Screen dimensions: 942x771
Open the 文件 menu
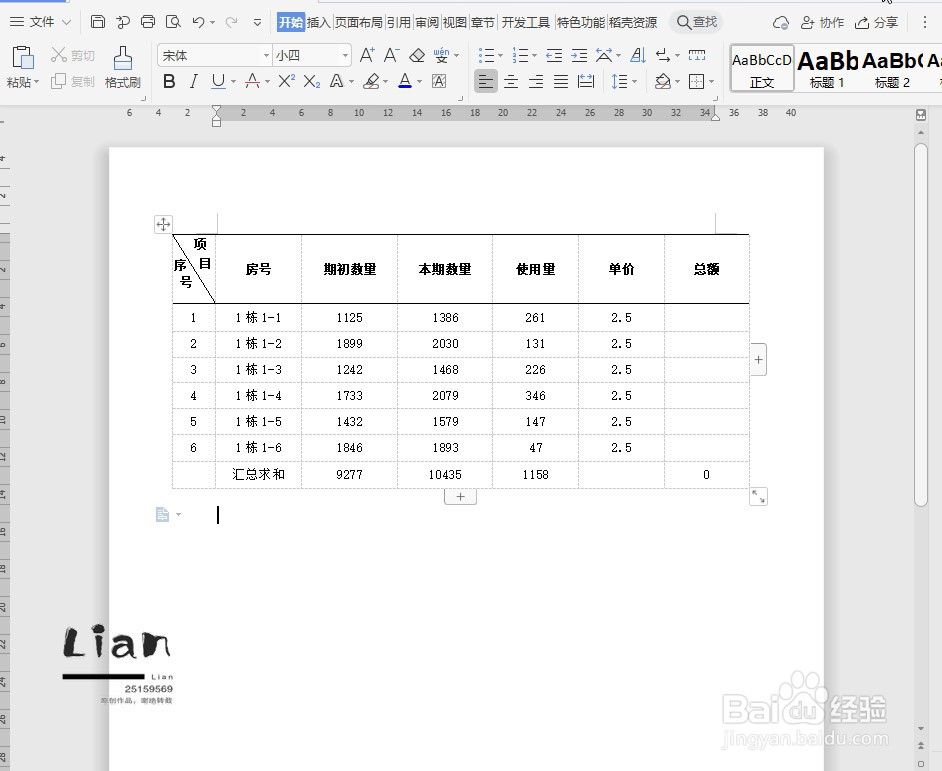point(40,21)
